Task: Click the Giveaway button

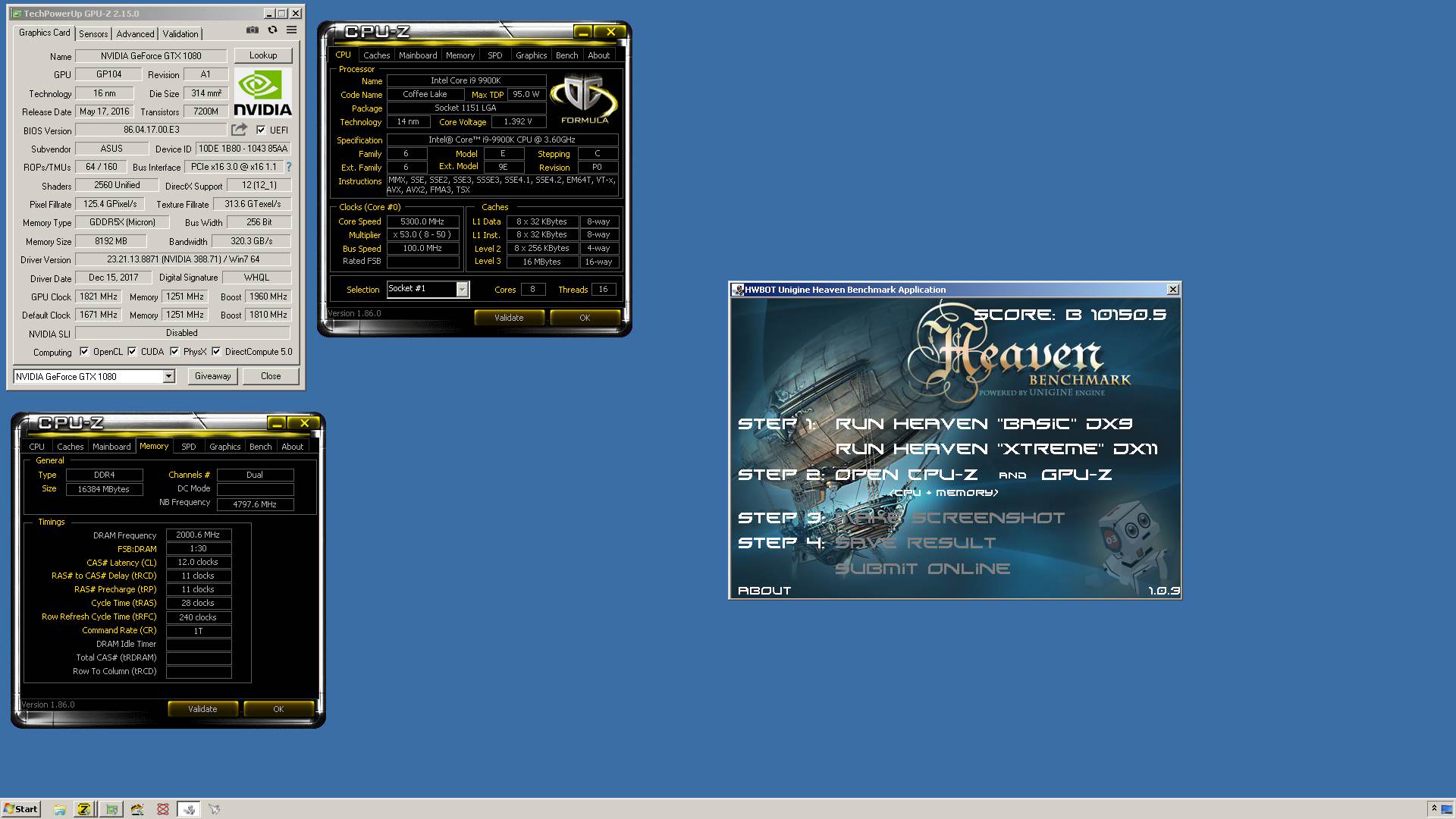Action: 212,376
